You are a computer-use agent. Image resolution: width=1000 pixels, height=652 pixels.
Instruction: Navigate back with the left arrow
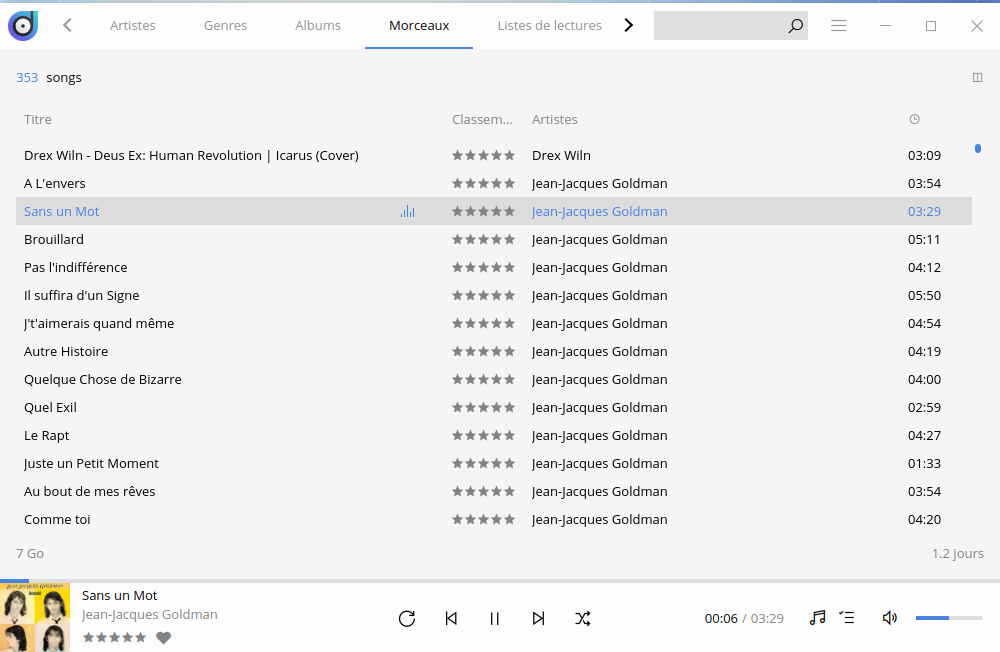click(67, 26)
